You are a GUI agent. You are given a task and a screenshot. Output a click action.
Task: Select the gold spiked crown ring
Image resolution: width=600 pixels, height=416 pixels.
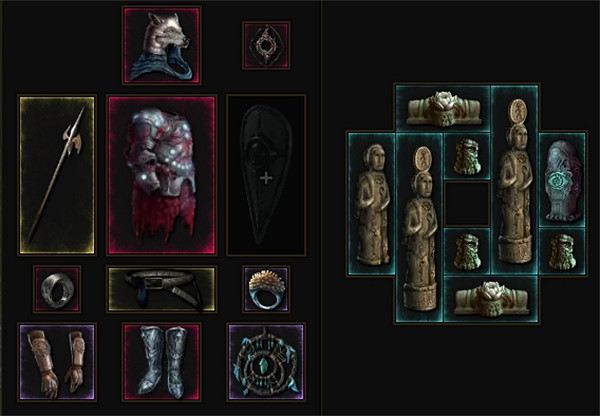coord(266,289)
